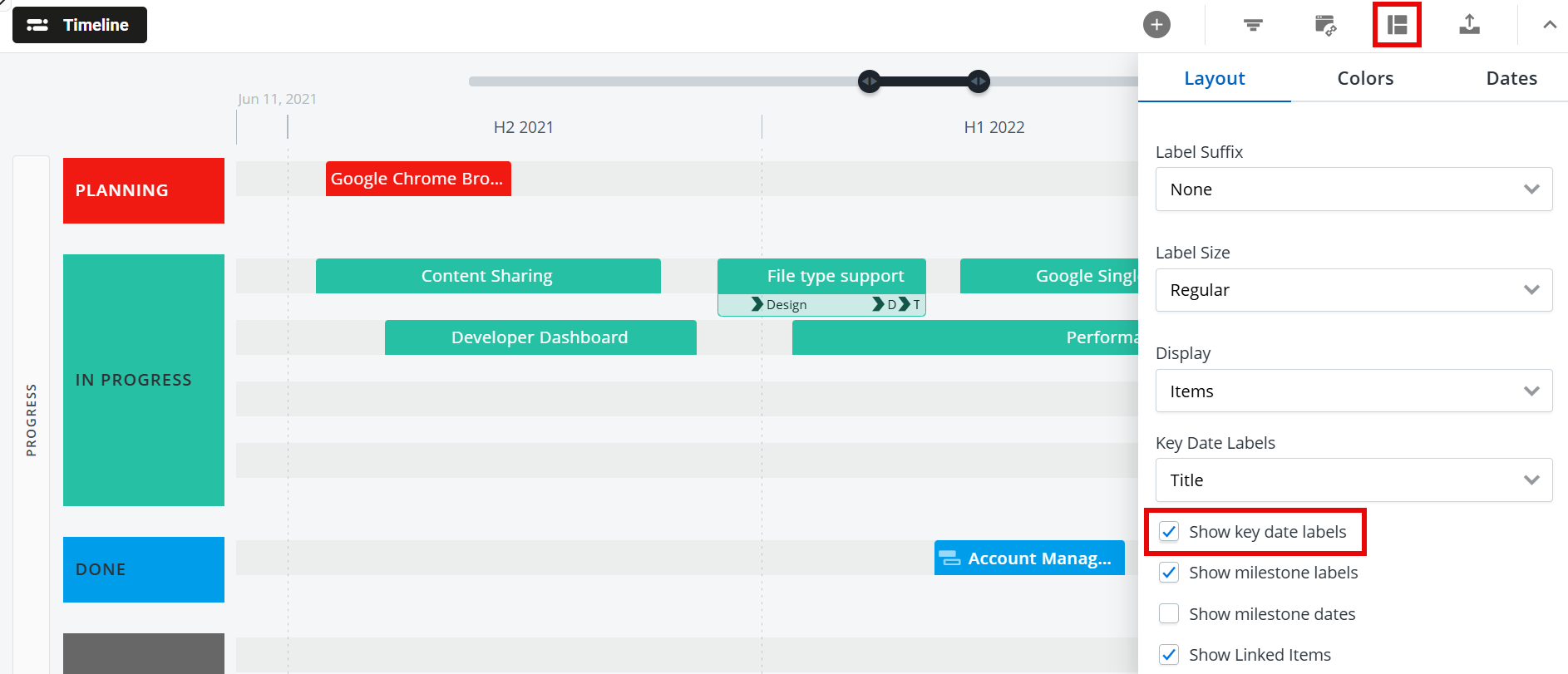Click the milestone icon on Account Management bar
Image resolution: width=1568 pixels, height=674 pixels.
point(948,558)
